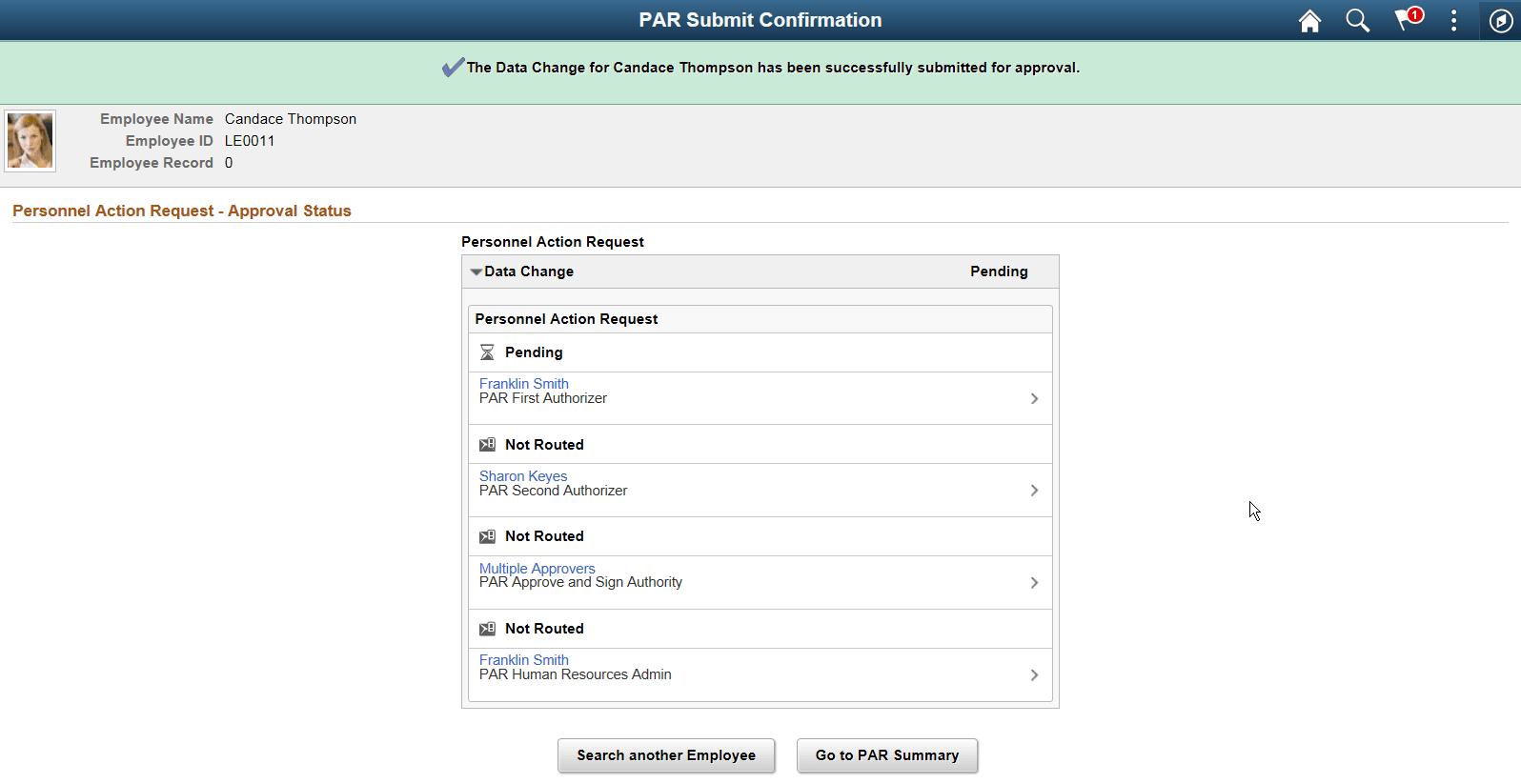Open the Search magnifier icon
1521x784 pixels.
(x=1357, y=21)
